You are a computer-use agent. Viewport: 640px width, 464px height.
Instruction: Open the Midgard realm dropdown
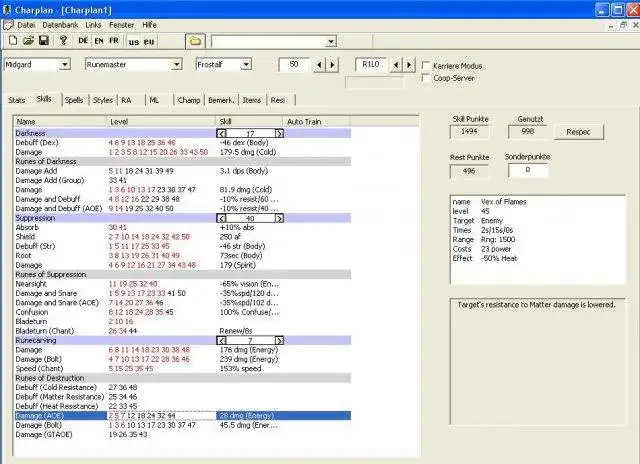(64, 65)
